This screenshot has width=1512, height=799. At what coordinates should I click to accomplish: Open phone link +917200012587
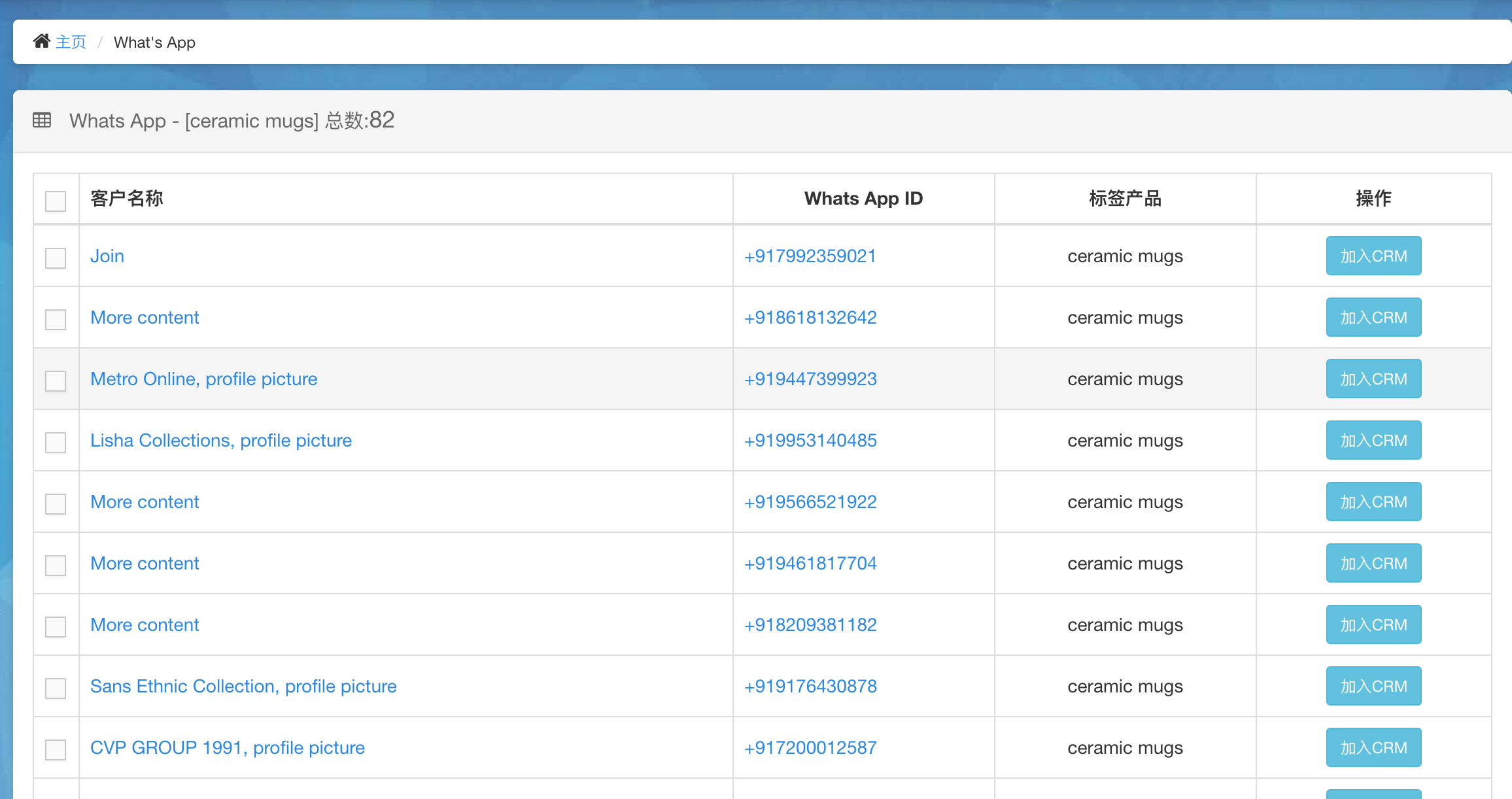point(810,748)
